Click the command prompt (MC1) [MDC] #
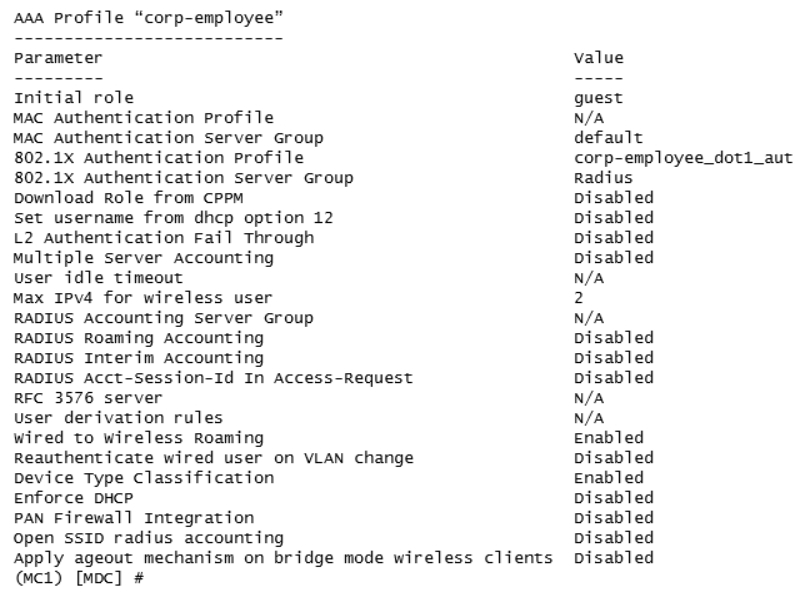 point(79,578)
